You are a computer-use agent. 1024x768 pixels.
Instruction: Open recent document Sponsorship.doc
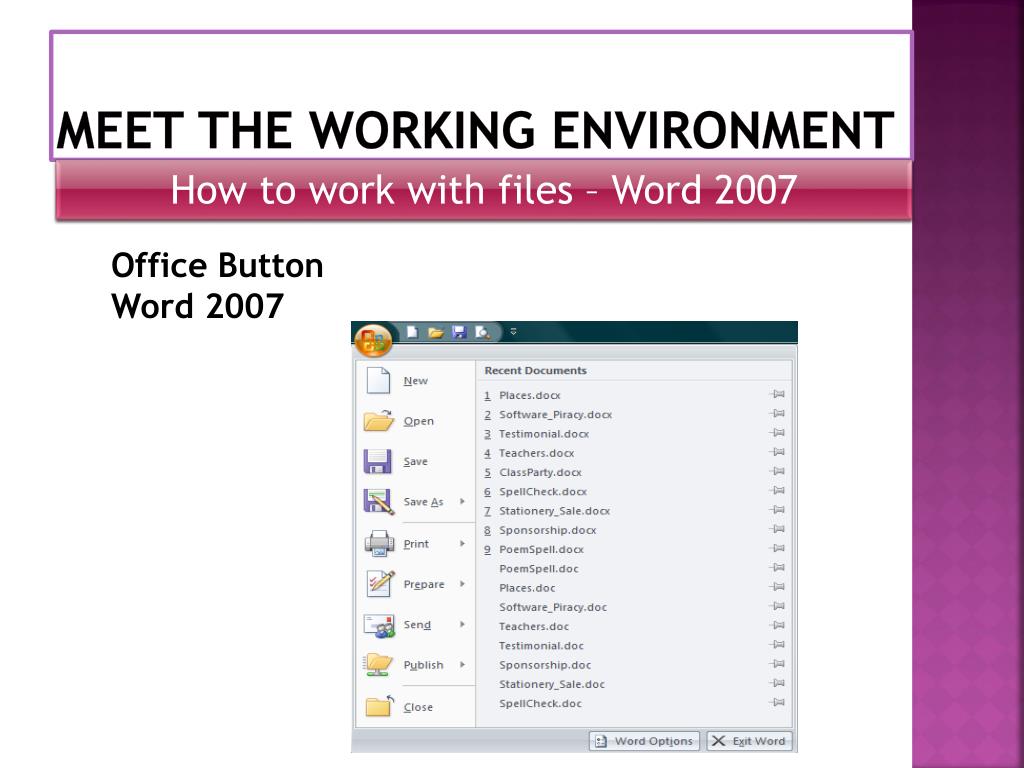tap(545, 665)
